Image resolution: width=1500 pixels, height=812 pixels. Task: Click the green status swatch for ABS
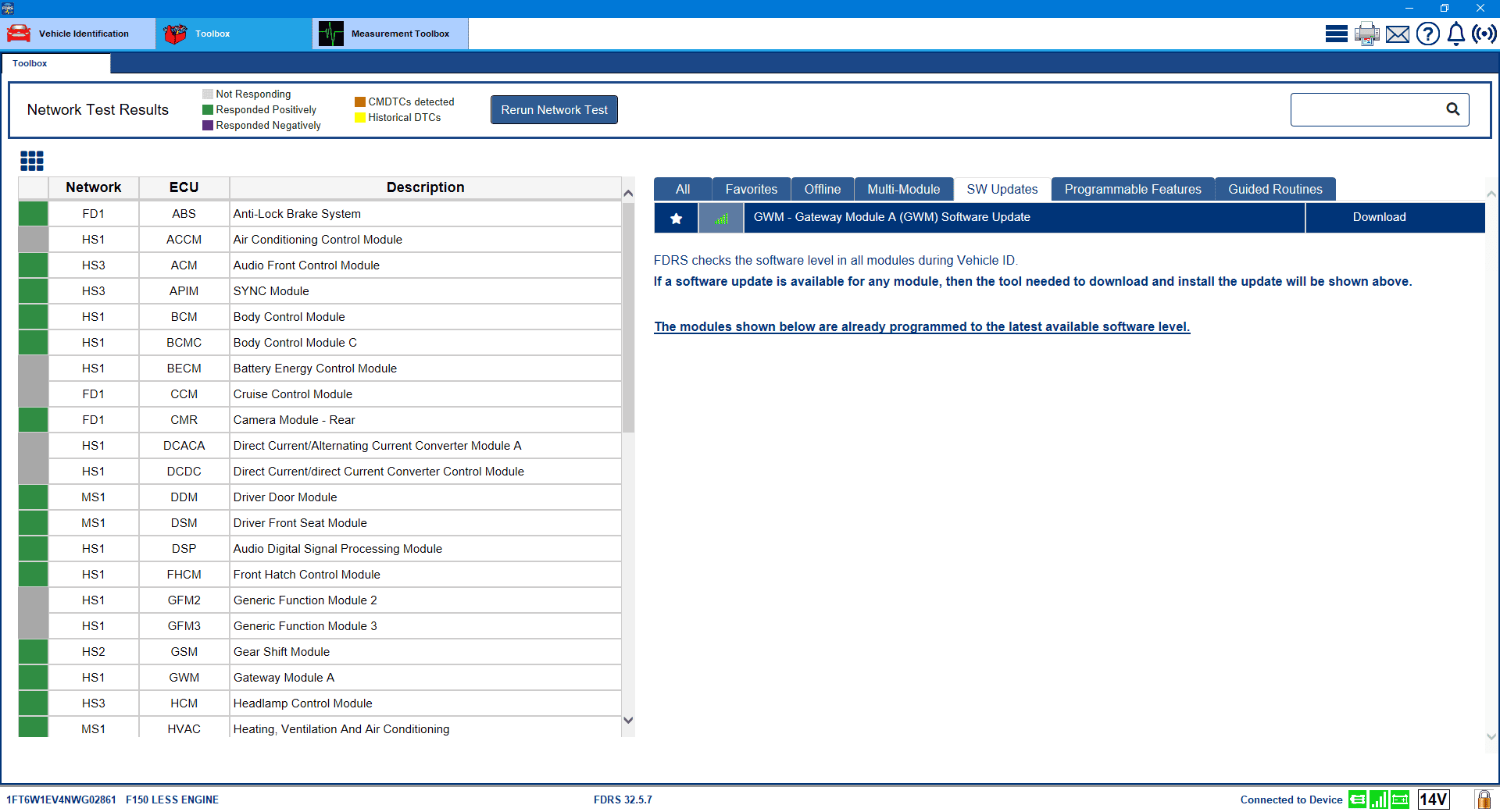tap(33, 214)
